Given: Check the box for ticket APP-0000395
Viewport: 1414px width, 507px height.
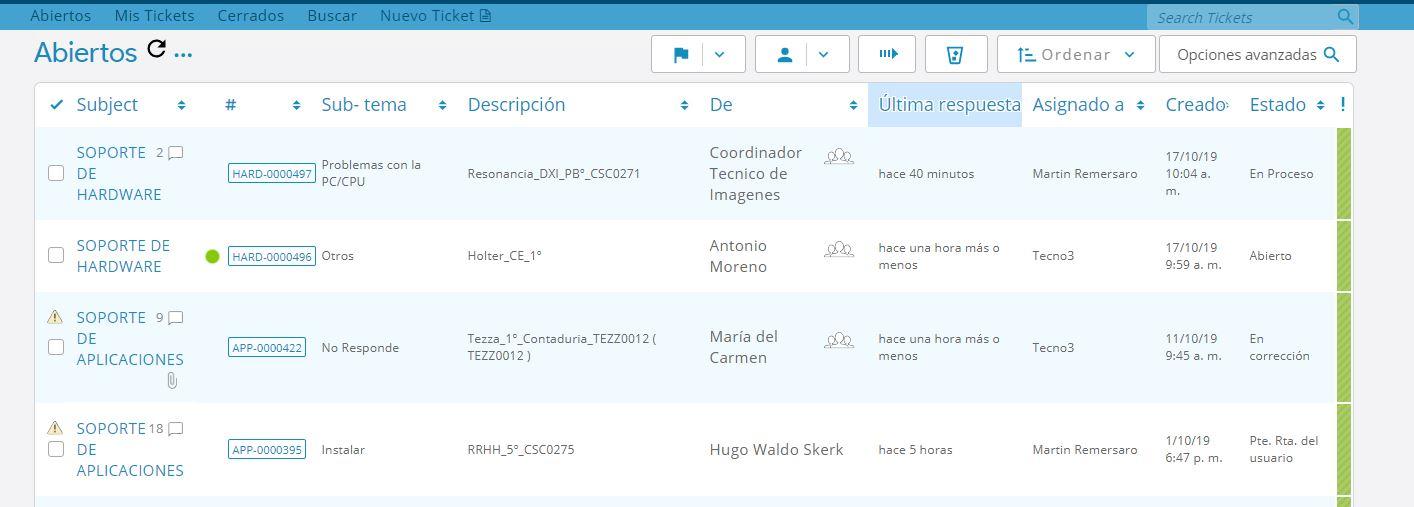Looking at the screenshot, I should coord(56,449).
